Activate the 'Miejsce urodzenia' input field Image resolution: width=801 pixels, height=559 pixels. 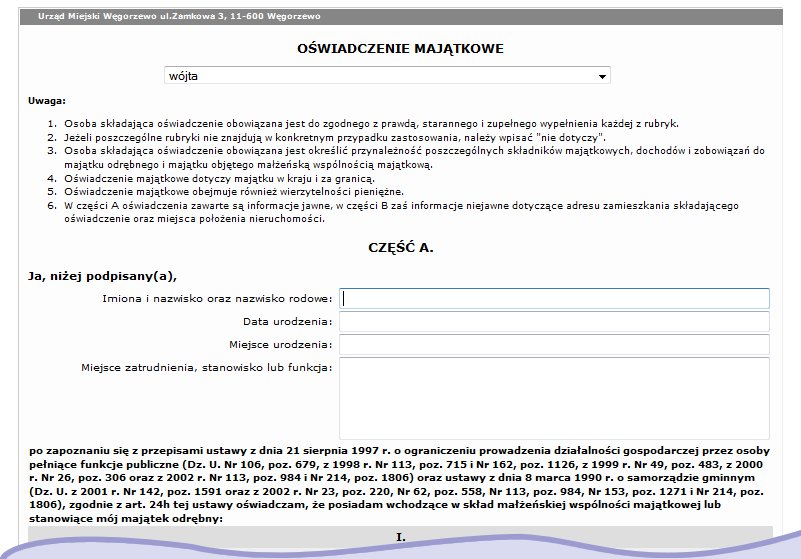click(554, 344)
